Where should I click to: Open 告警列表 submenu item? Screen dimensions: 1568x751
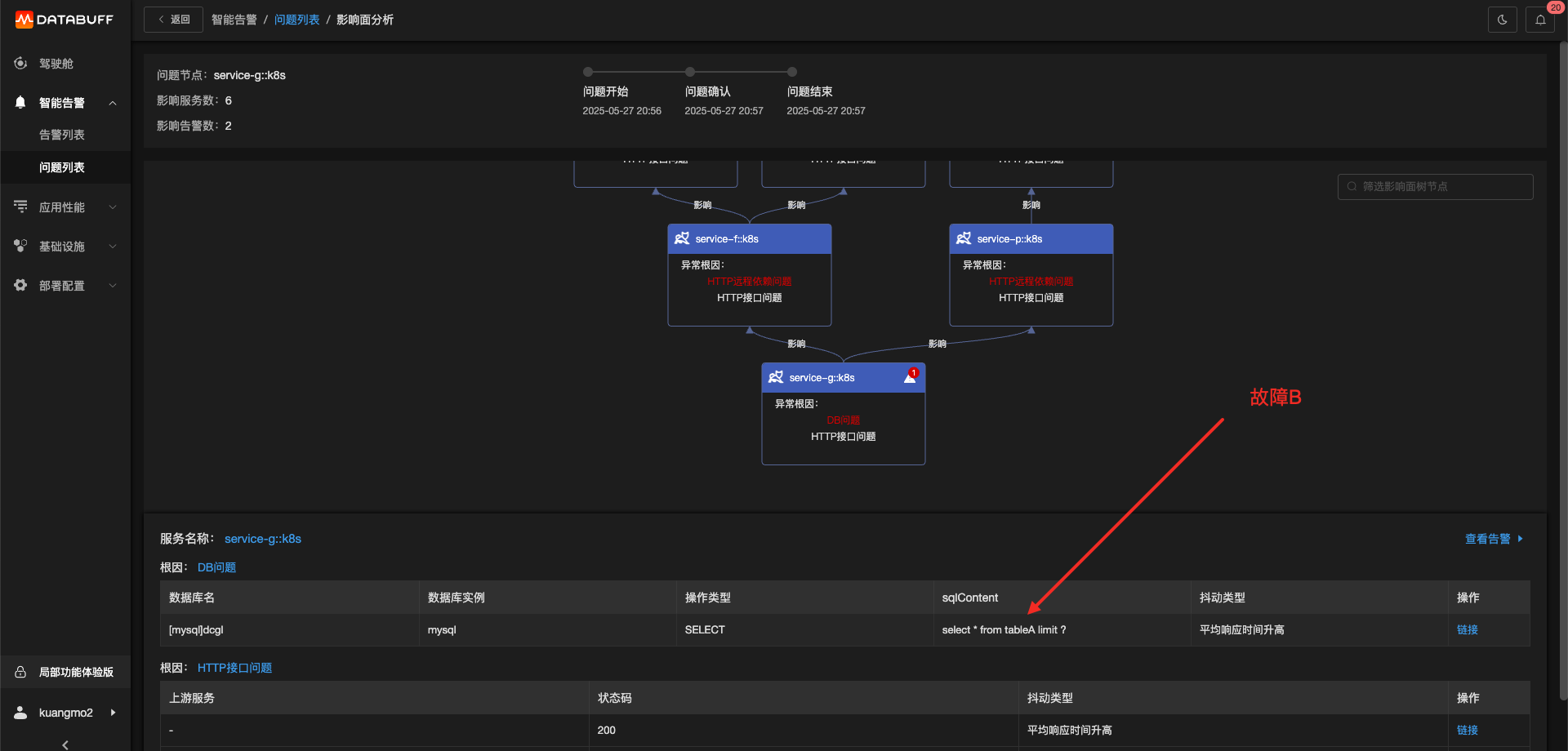pyautogui.click(x=62, y=135)
